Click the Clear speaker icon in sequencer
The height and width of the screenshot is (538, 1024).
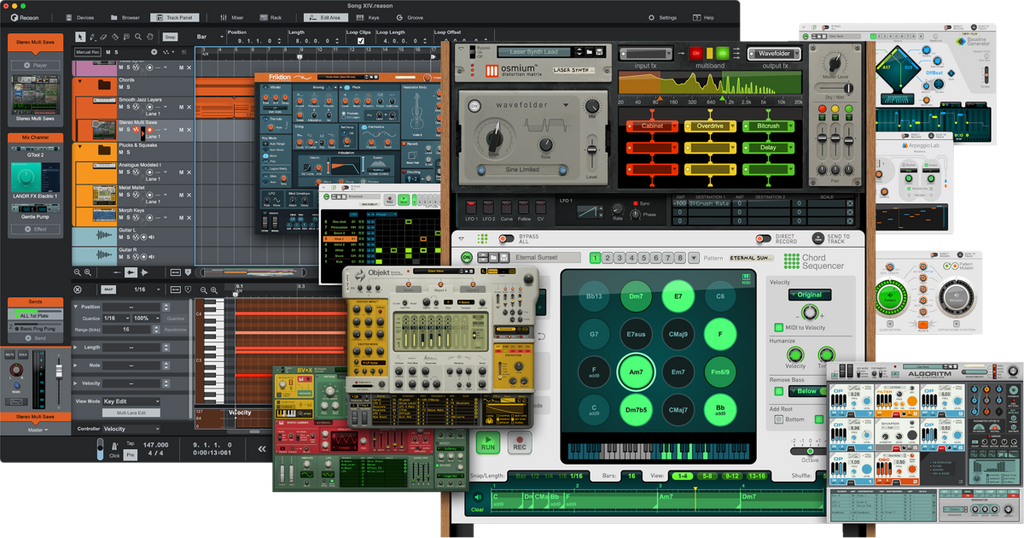click(477, 498)
